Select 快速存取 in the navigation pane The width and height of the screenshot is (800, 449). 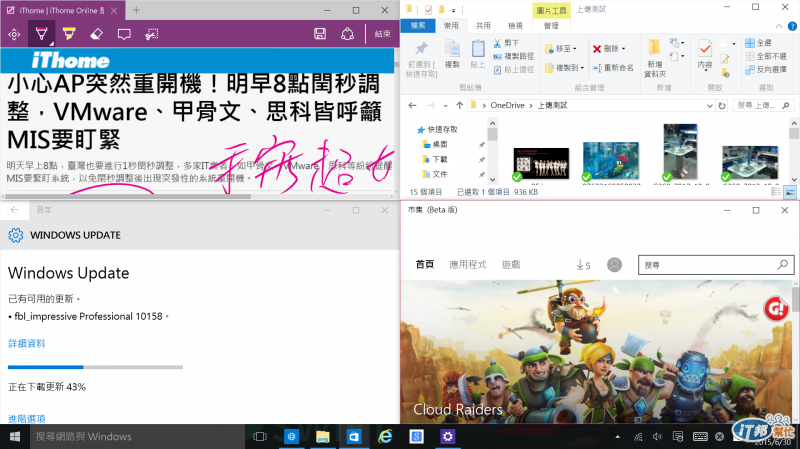point(437,130)
